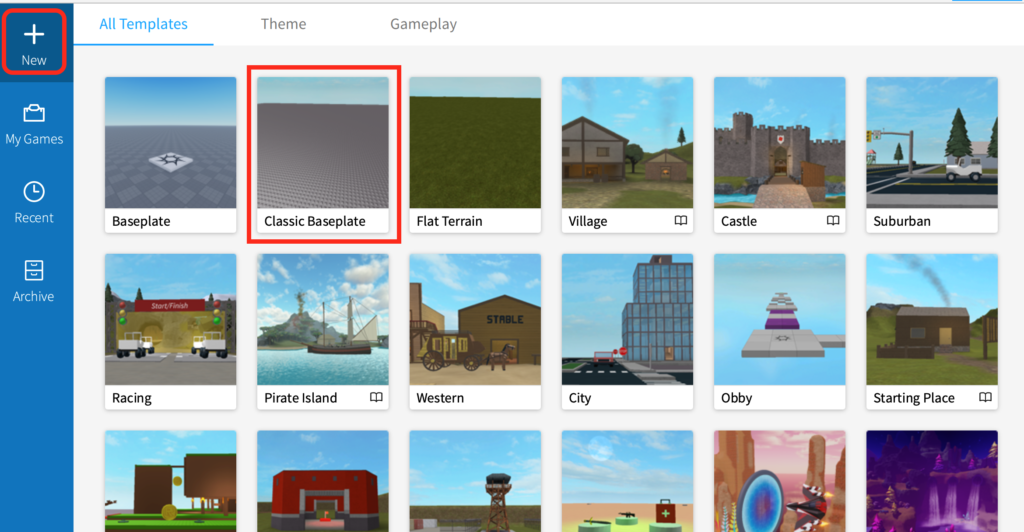Switch to the Gameplay tab
1024x532 pixels.
click(x=423, y=24)
